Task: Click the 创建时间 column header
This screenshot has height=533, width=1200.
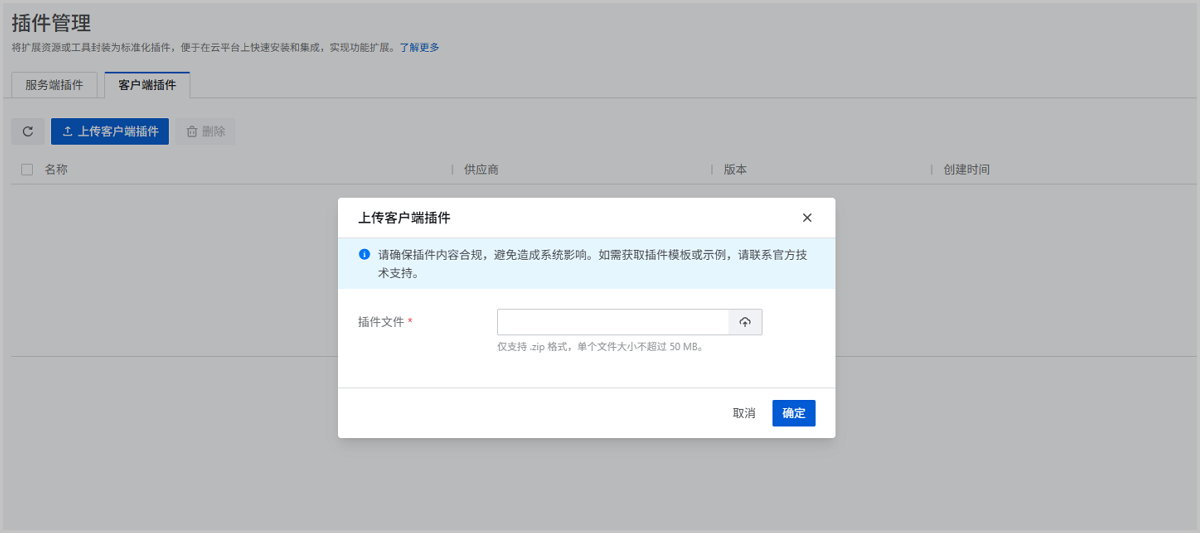Action: click(966, 170)
